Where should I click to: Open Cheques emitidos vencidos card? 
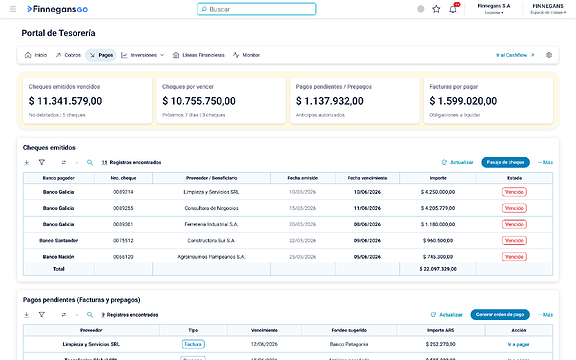87,100
